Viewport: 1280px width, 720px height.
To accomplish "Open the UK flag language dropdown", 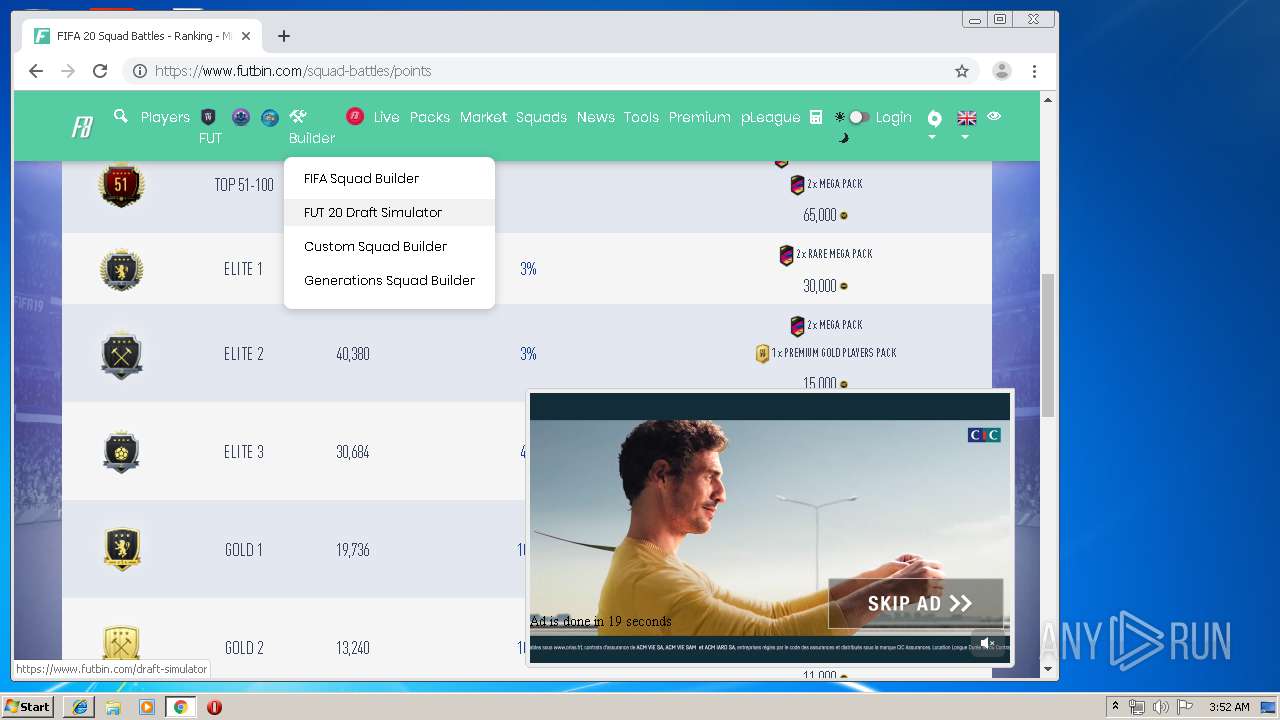I will tap(966, 123).
